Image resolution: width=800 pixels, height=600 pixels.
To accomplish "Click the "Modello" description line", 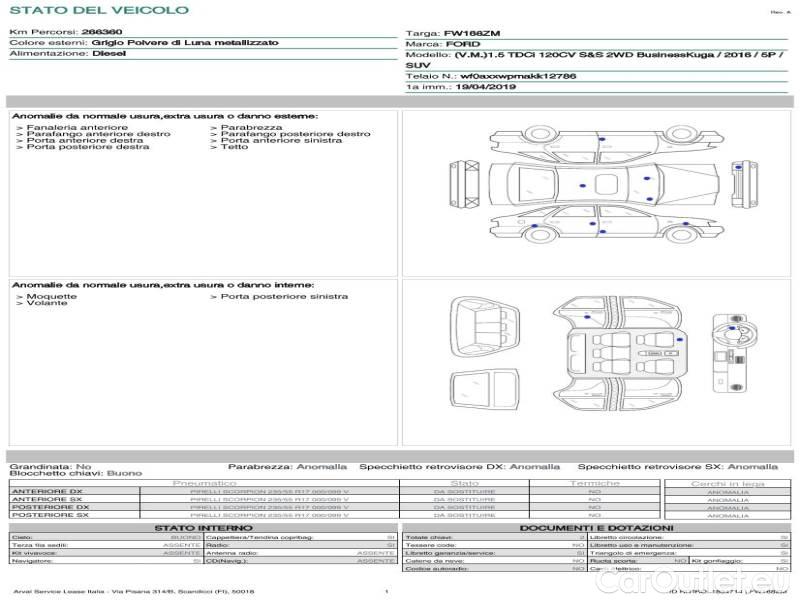I will 596,60.
